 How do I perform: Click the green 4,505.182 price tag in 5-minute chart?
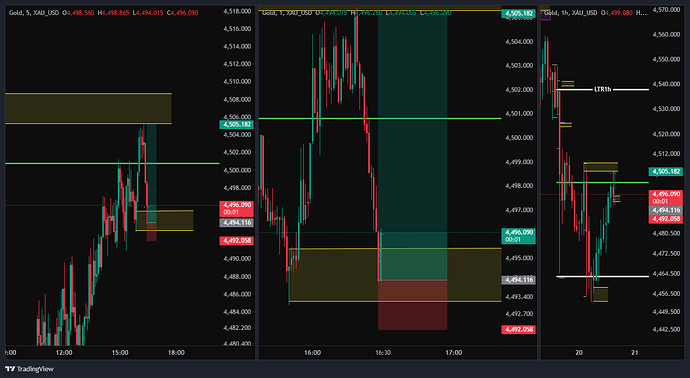pos(236,125)
